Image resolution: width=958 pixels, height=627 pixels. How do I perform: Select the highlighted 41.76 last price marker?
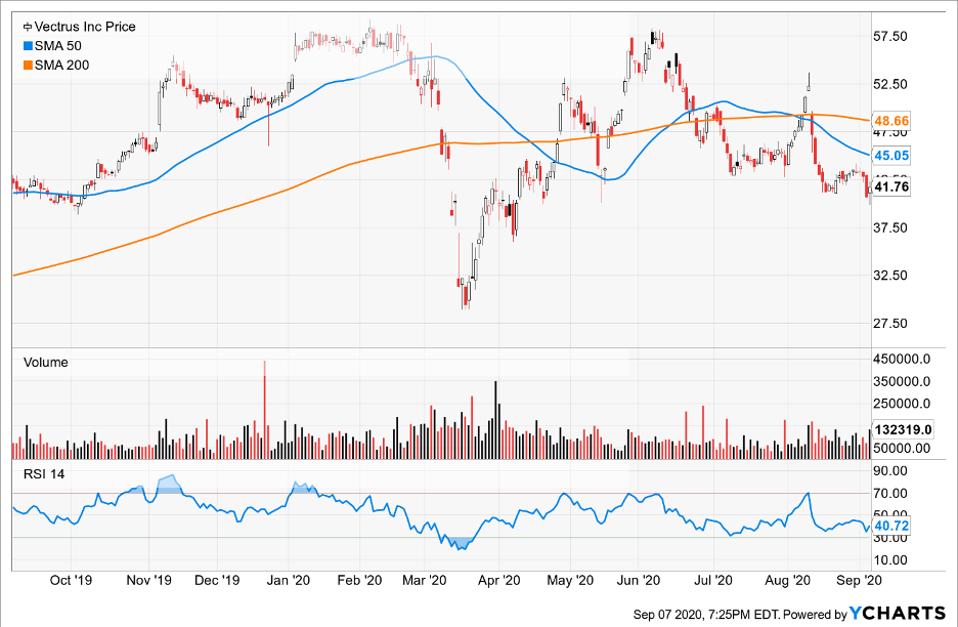[890, 184]
